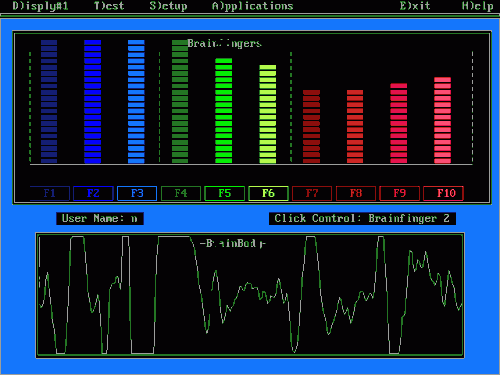Open the D)isply#1 menu
Viewport: 500px width, 375px height.
[40, 6]
